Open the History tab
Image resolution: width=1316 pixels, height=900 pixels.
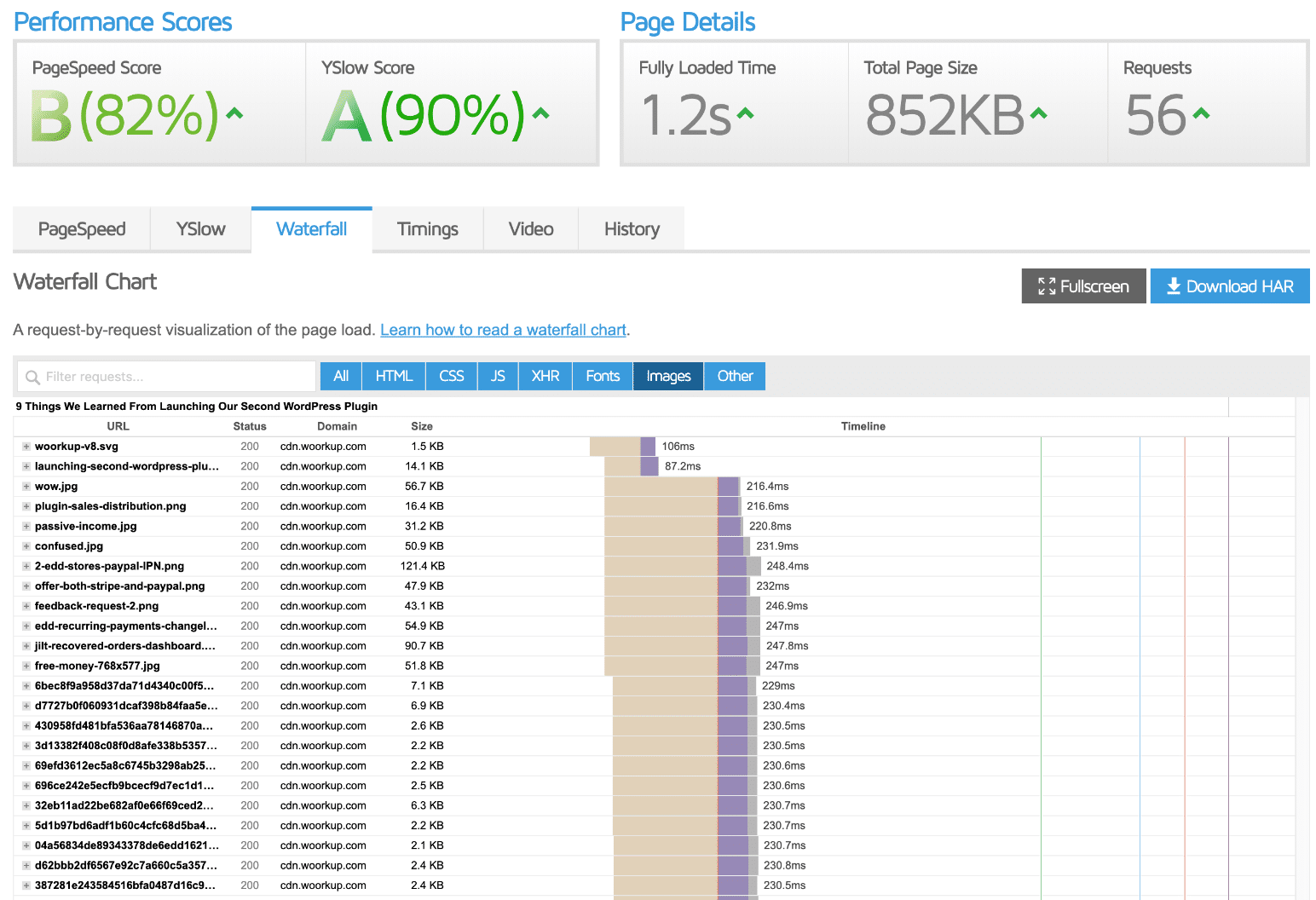631,229
